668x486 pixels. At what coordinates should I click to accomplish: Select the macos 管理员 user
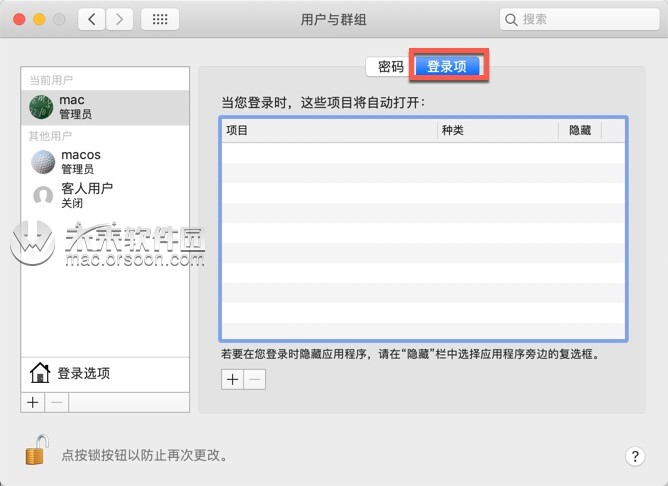[x=105, y=161]
